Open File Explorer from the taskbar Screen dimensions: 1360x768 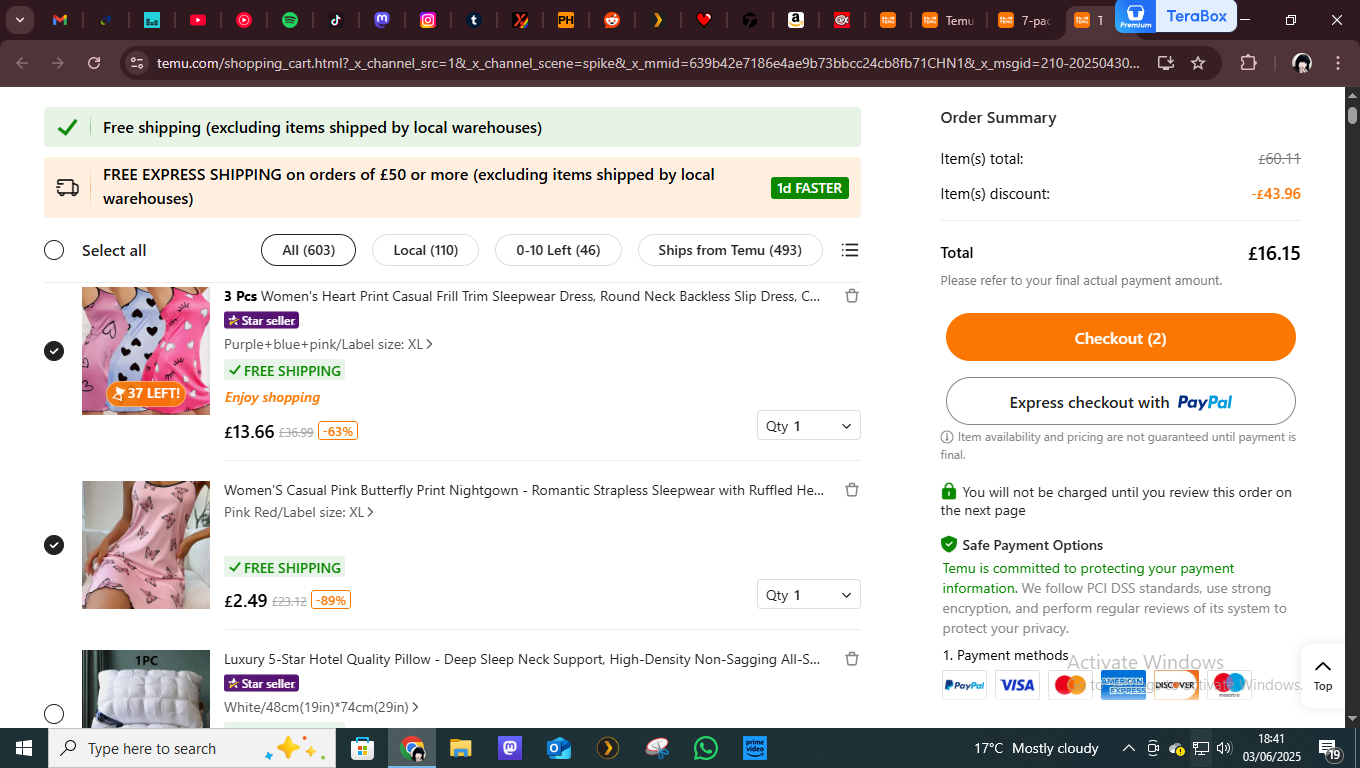pos(460,748)
